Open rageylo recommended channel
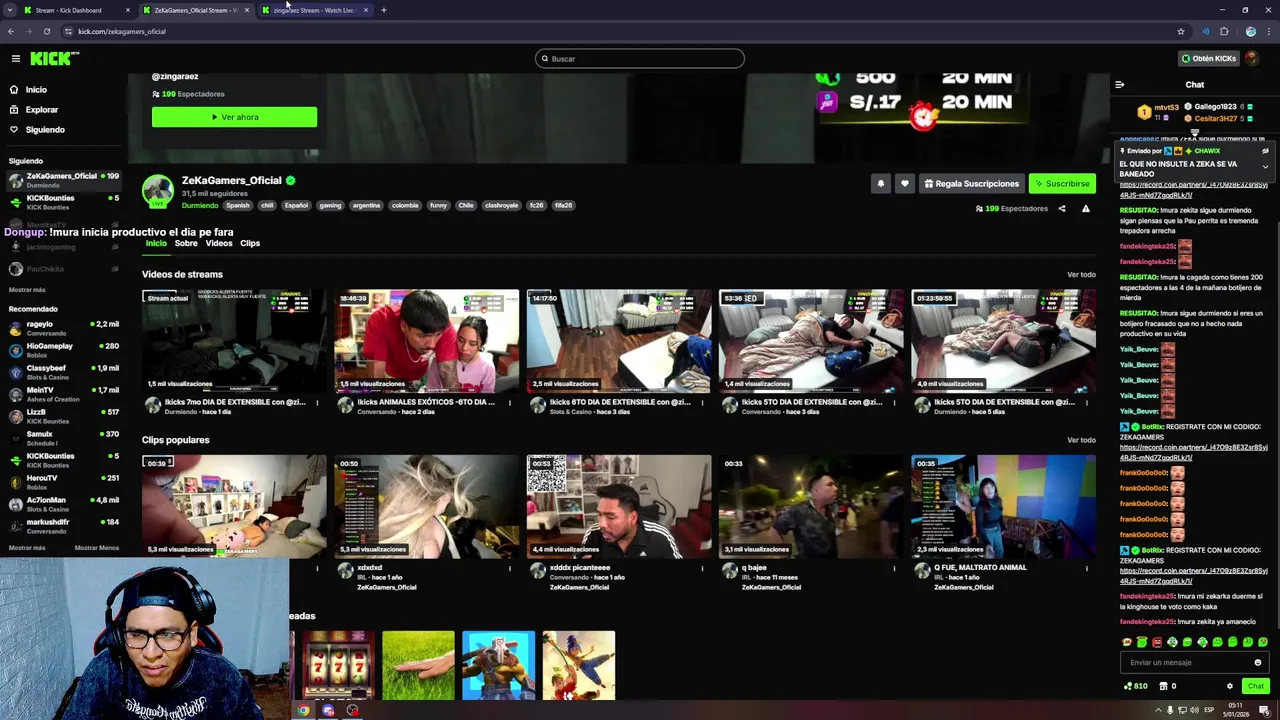 [63, 328]
